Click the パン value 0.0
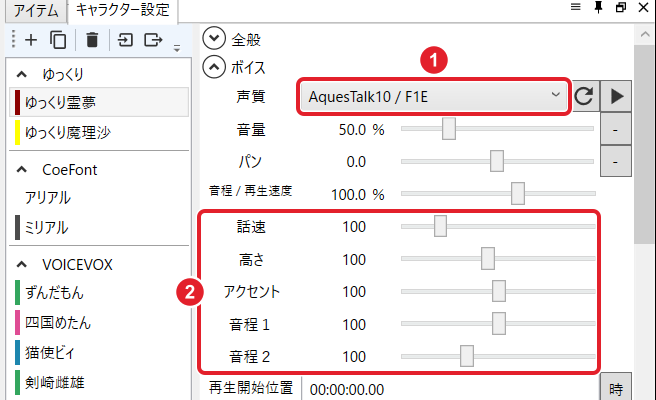Image resolution: width=656 pixels, height=400 pixels. pos(356,162)
